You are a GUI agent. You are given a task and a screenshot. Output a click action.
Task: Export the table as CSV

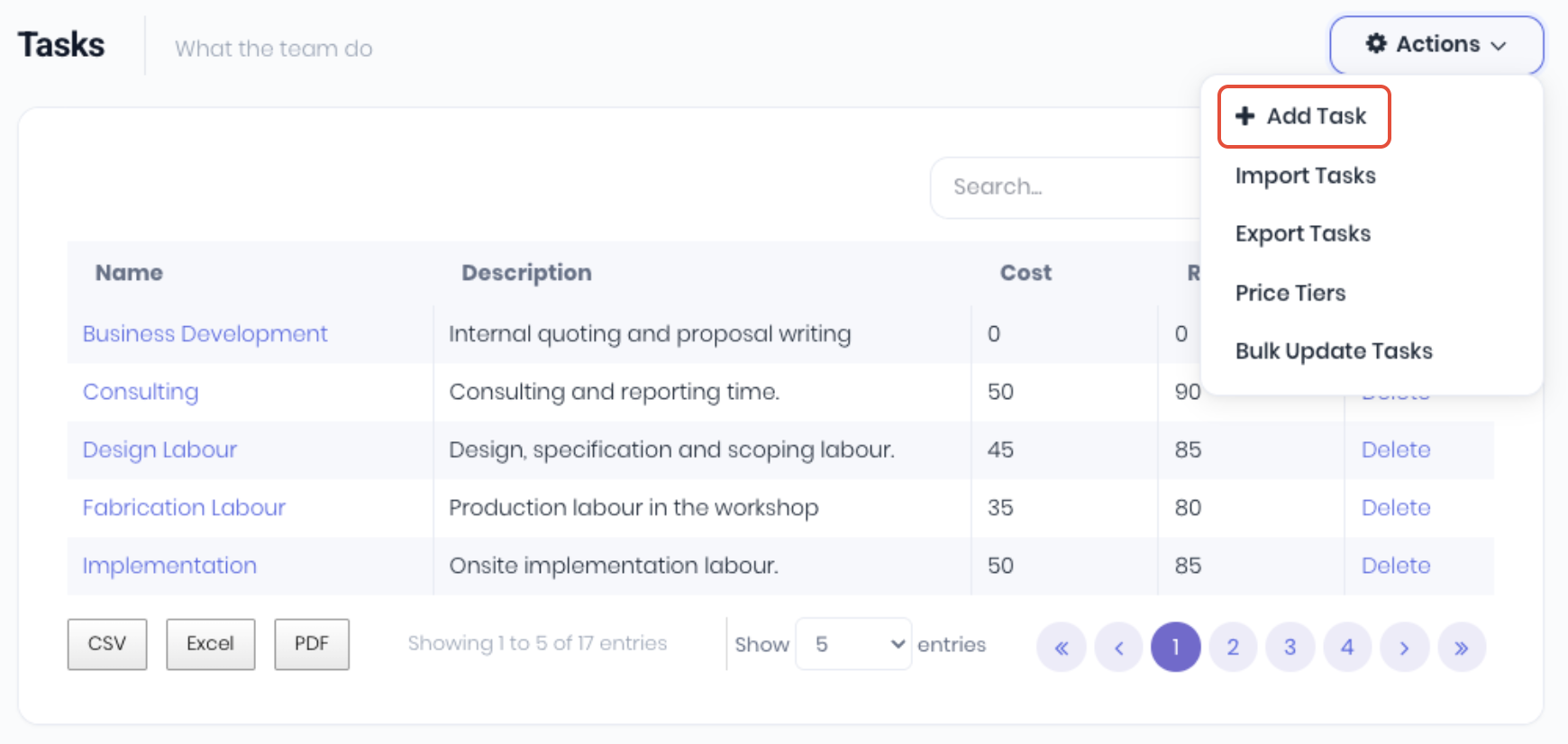click(107, 644)
